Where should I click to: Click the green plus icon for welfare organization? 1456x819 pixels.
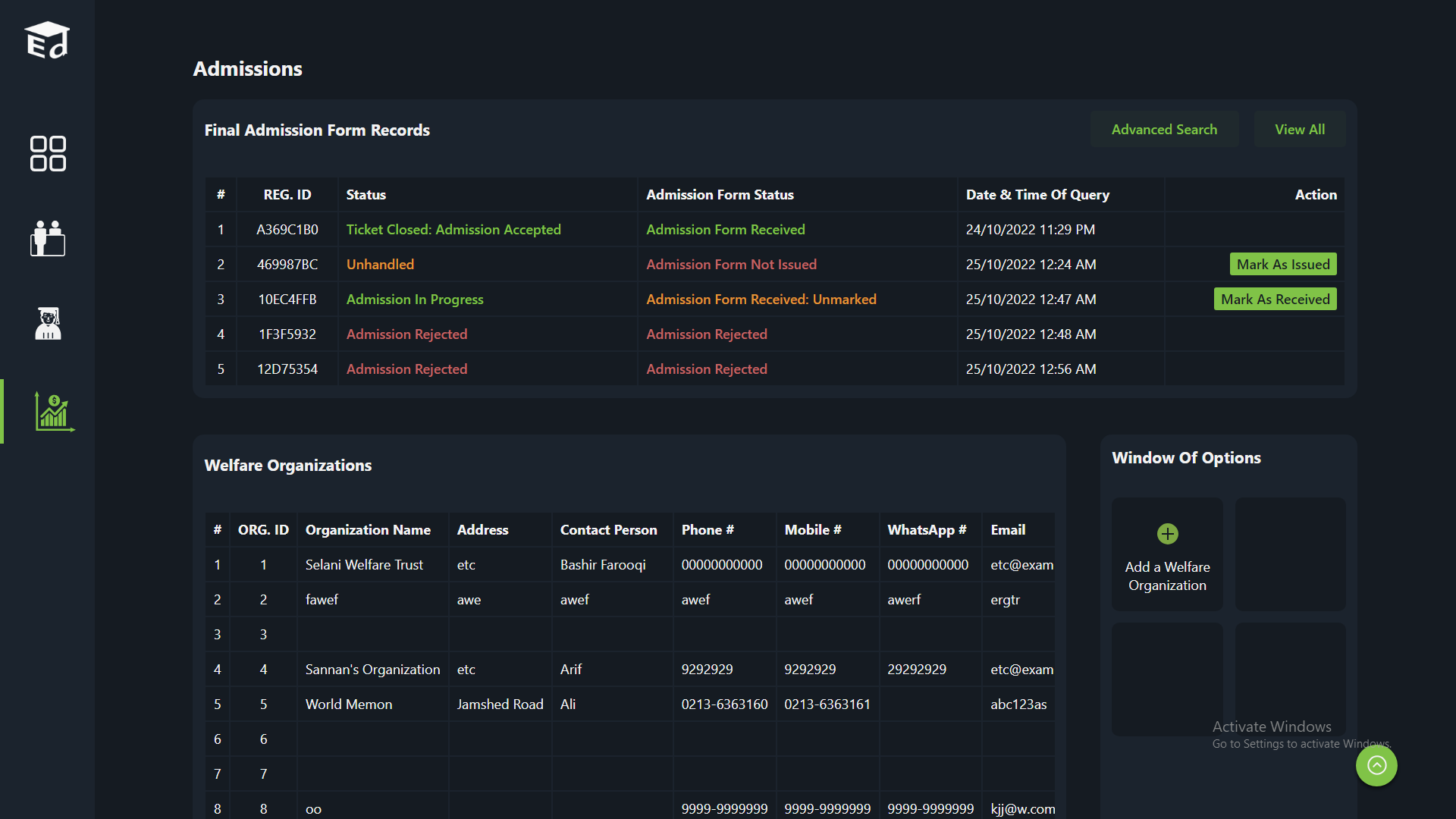pyautogui.click(x=1167, y=534)
